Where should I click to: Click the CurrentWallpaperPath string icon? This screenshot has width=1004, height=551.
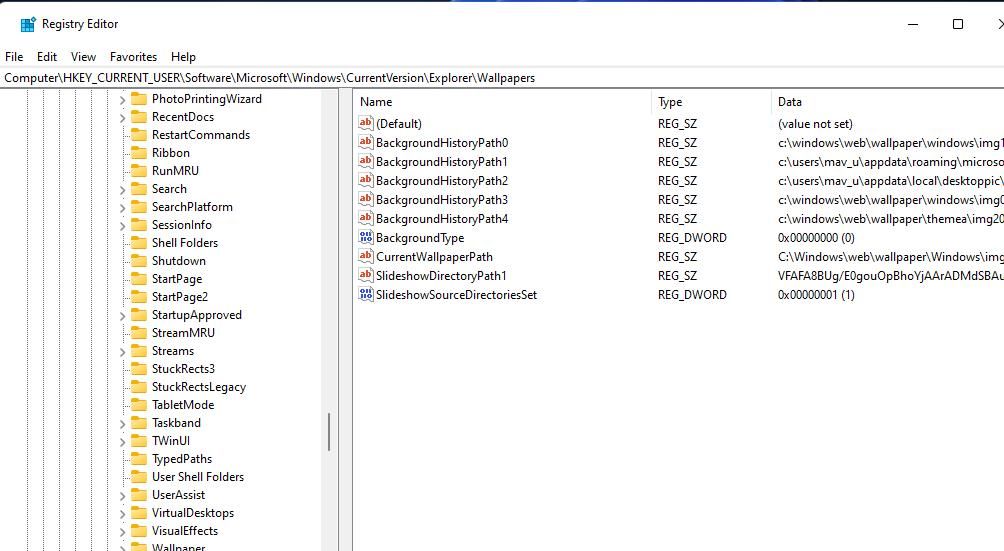pos(366,256)
